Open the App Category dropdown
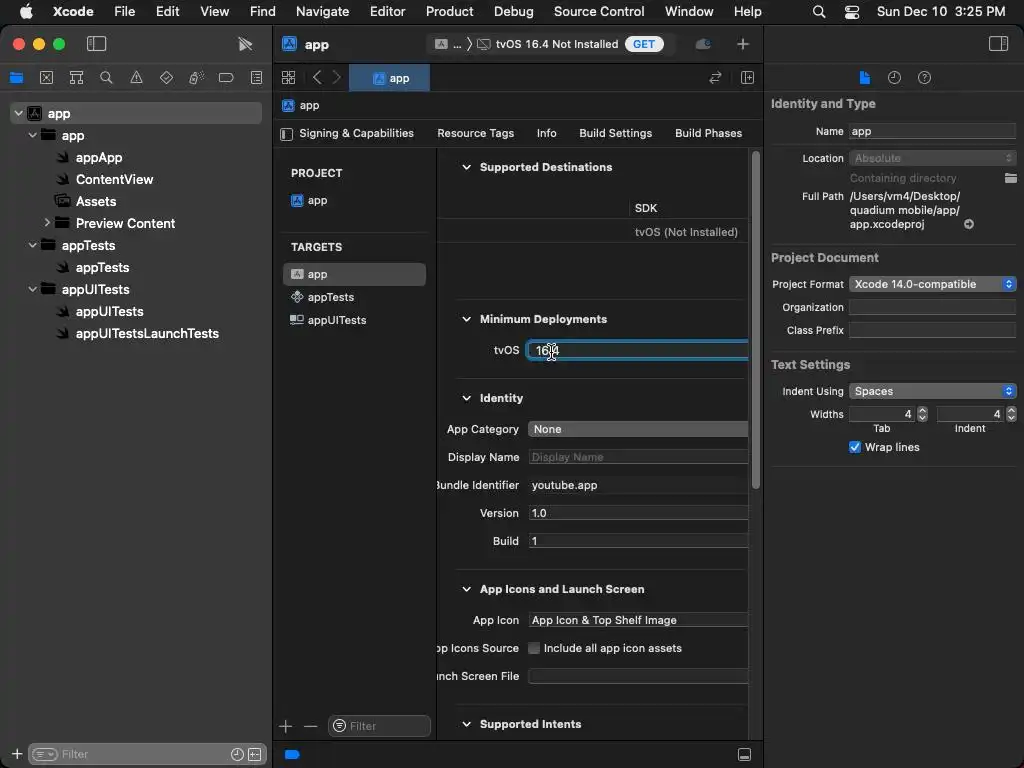 click(x=637, y=429)
